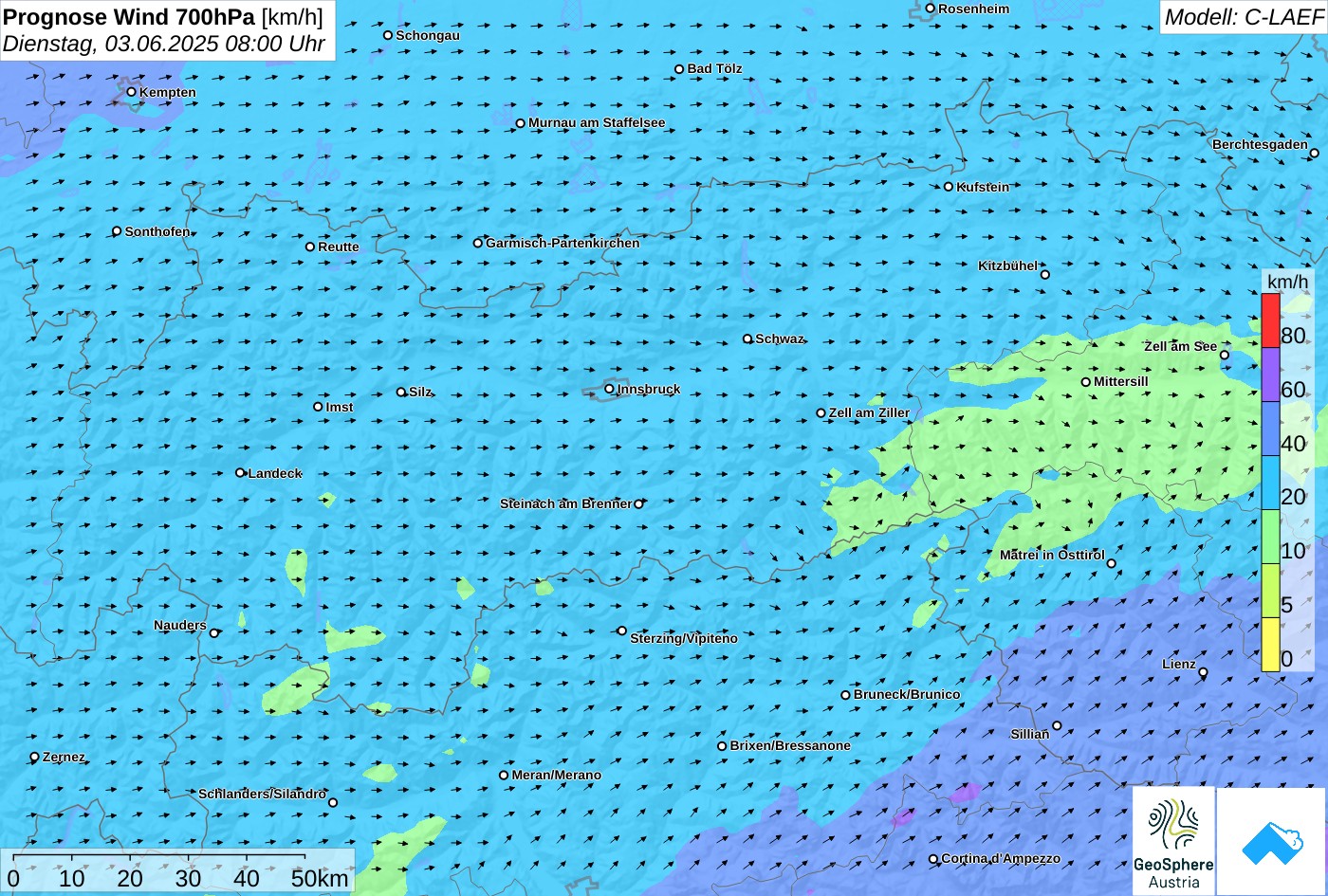Click the Schwaz town marker

coord(747,338)
